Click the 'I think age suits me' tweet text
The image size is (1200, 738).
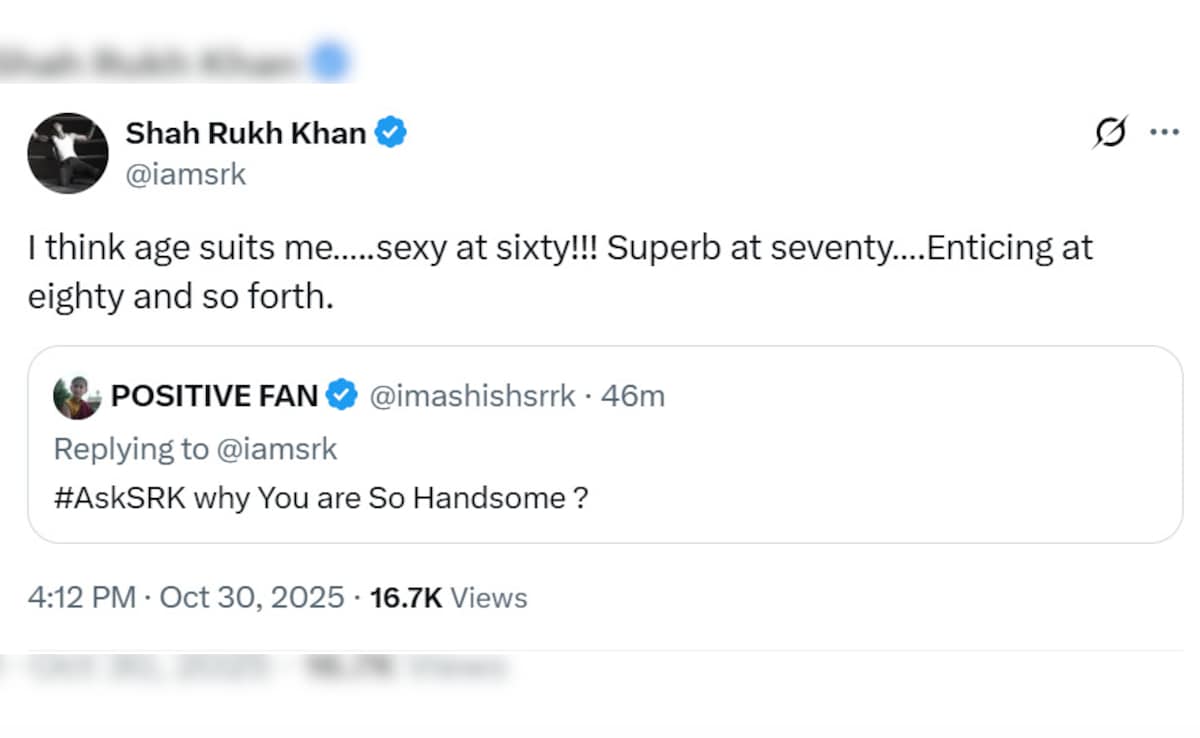(560, 272)
